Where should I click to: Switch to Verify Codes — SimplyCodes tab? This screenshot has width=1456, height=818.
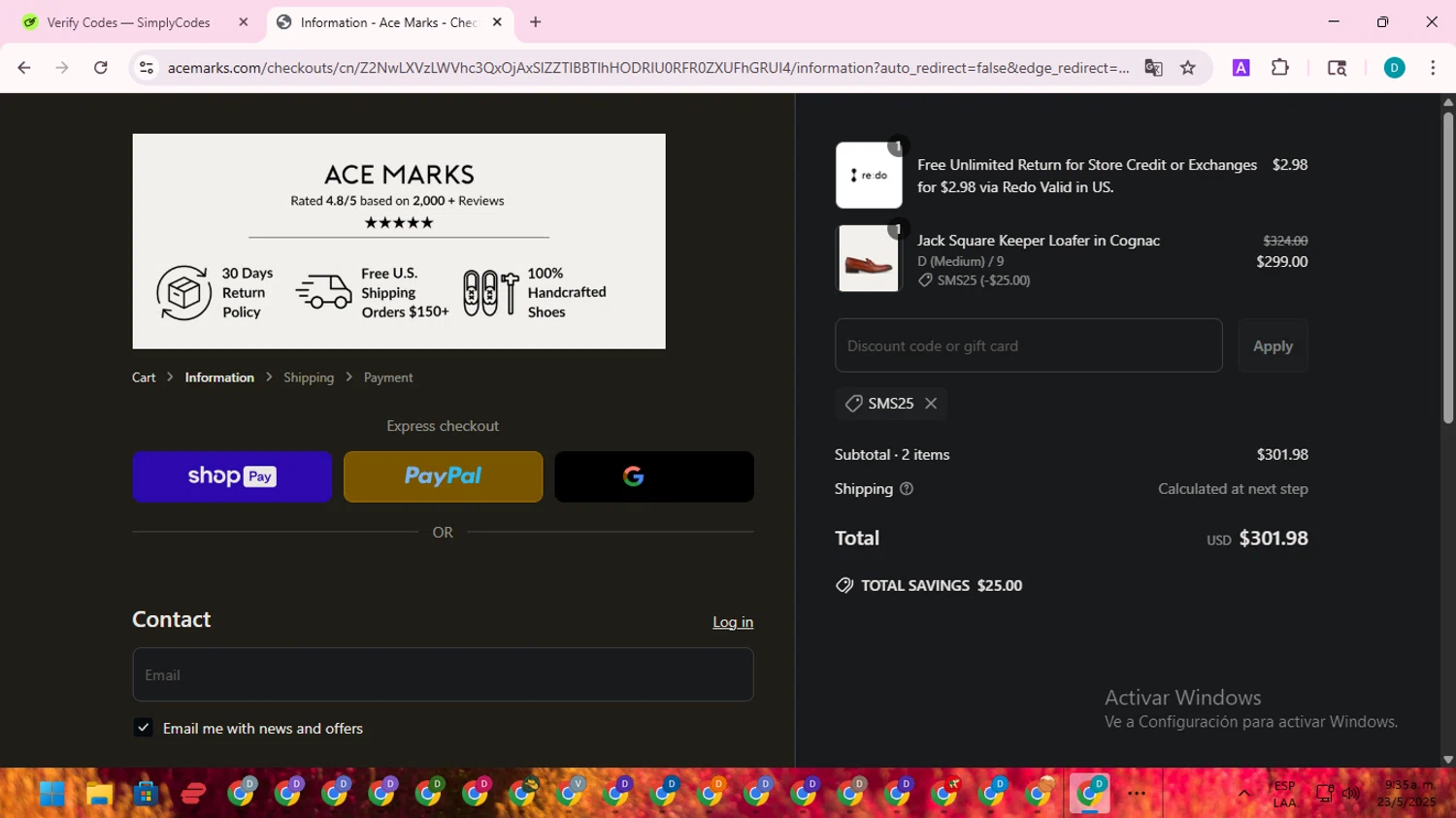pos(128,22)
